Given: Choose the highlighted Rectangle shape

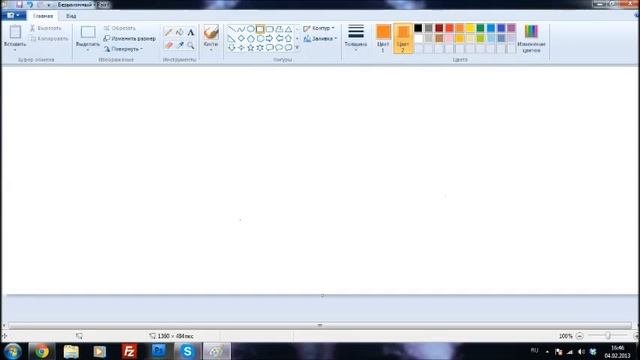Looking at the screenshot, I should point(260,29).
